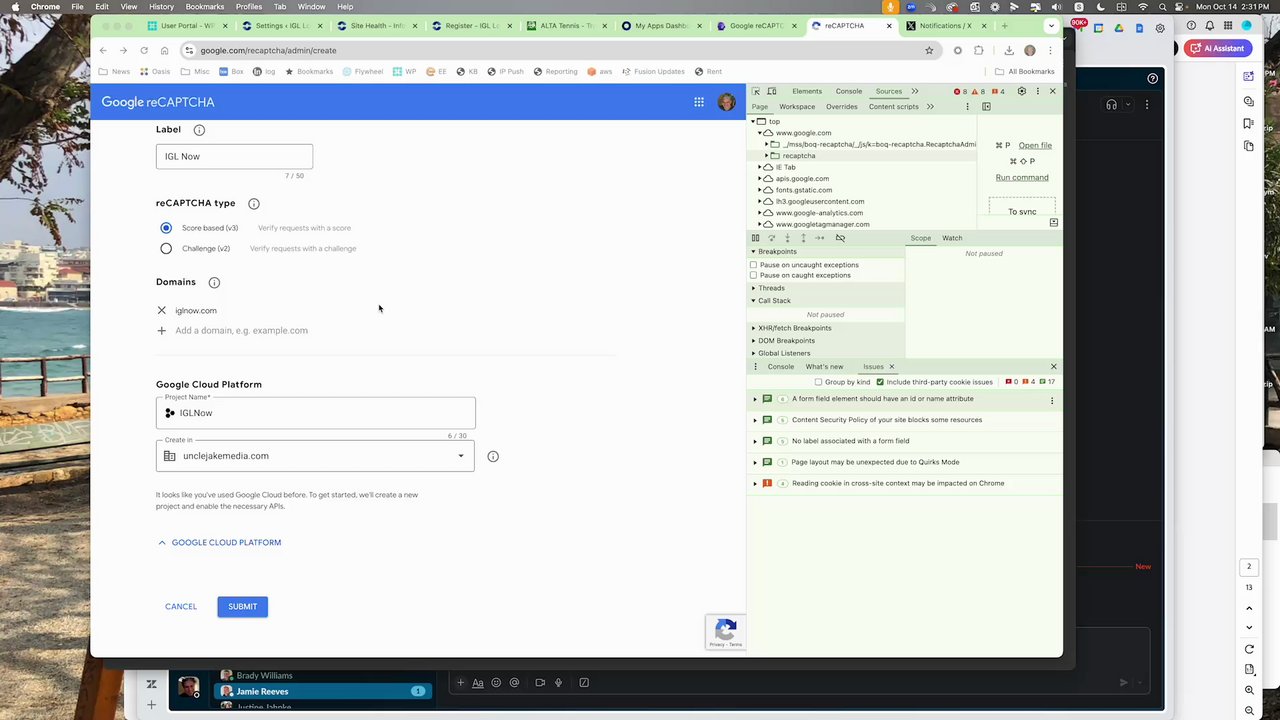Open the Content scripts tab
The height and width of the screenshot is (720, 1280).
[894, 106]
